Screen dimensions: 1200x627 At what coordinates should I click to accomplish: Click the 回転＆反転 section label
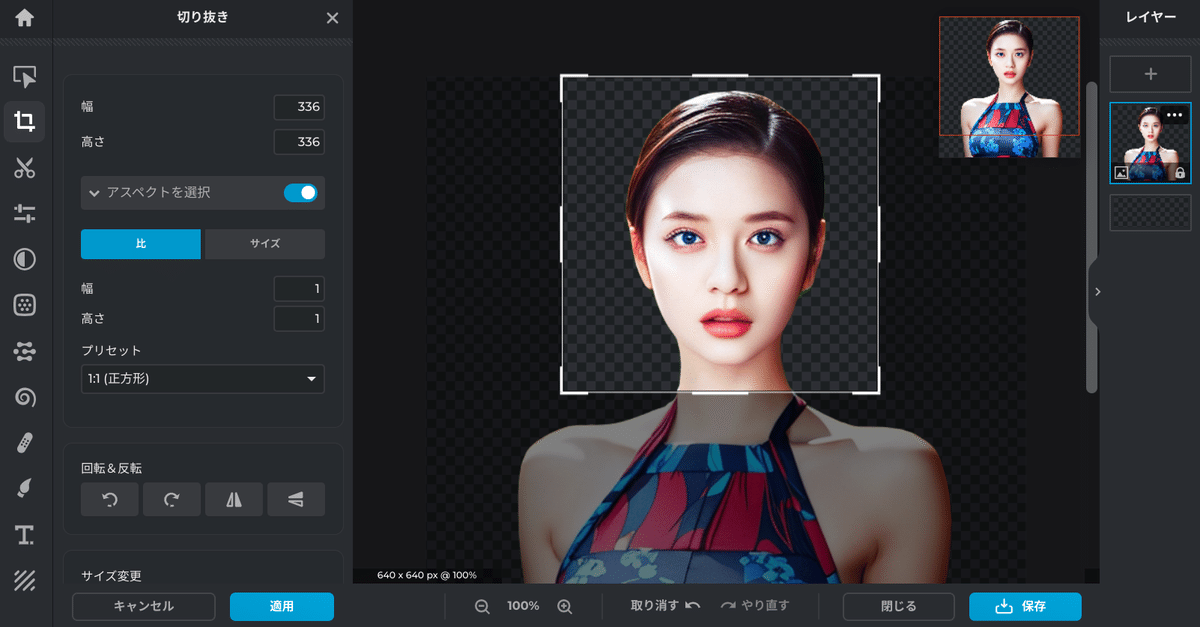(x=111, y=468)
